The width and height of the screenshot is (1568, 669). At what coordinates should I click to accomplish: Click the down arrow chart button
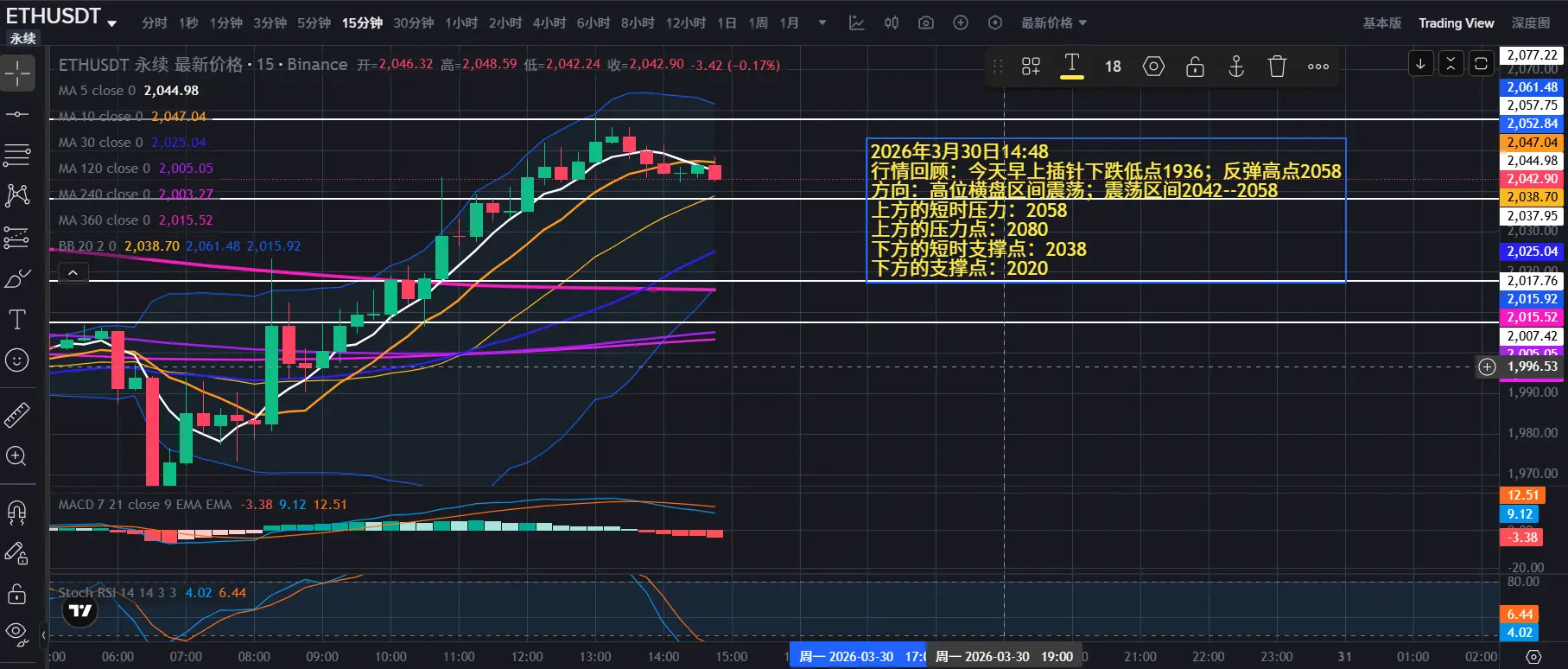1421,63
